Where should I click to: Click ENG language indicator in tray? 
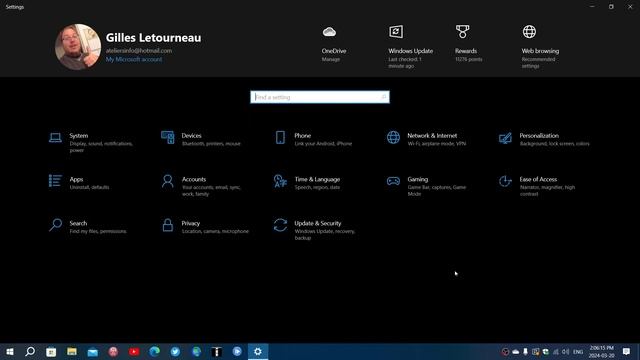click(578, 351)
